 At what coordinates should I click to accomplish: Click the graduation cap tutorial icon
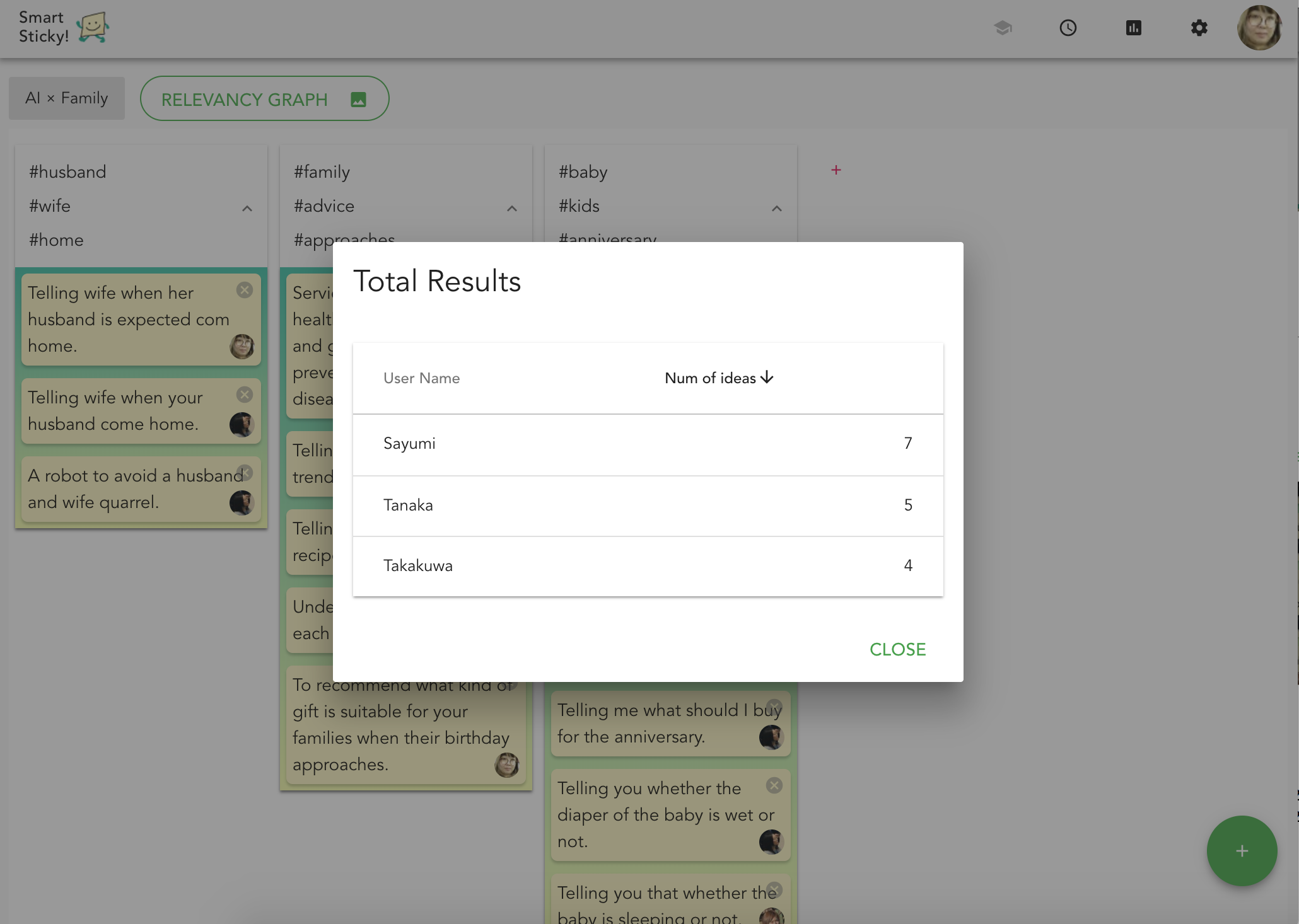click(1003, 28)
